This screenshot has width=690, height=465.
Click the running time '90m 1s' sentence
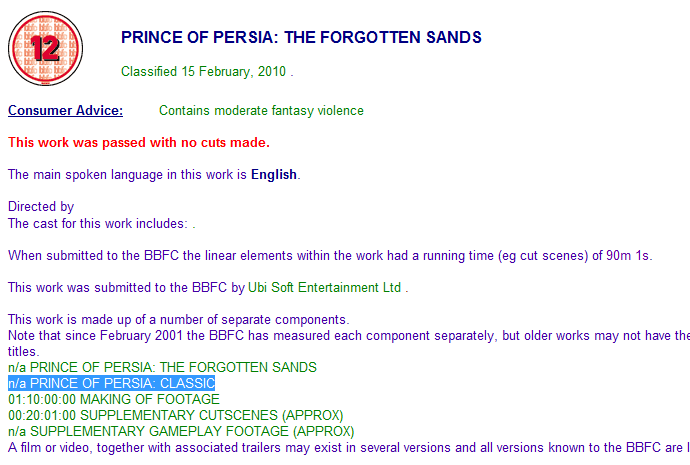coord(329,255)
